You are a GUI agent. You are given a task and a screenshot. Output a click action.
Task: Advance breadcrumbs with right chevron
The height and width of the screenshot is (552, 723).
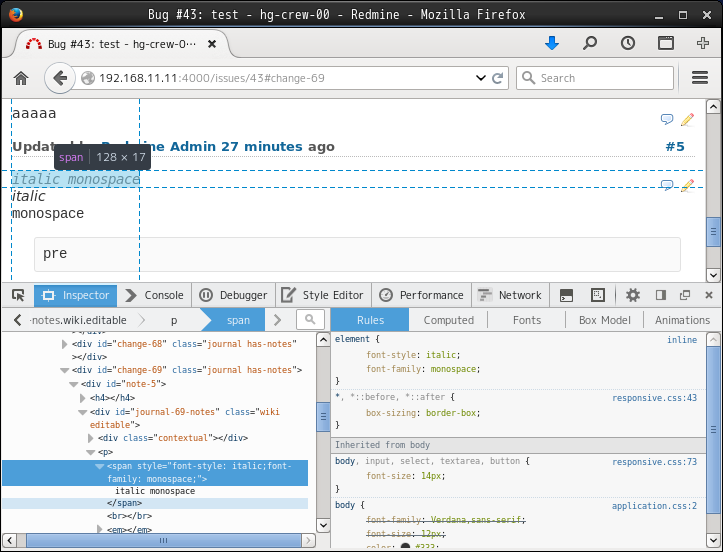(277, 320)
